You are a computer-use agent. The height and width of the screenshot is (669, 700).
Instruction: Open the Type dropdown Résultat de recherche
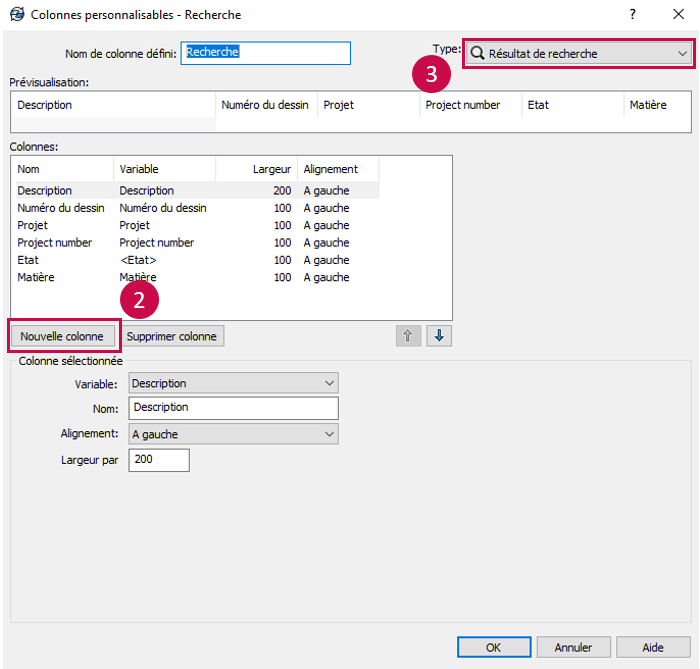(579, 54)
